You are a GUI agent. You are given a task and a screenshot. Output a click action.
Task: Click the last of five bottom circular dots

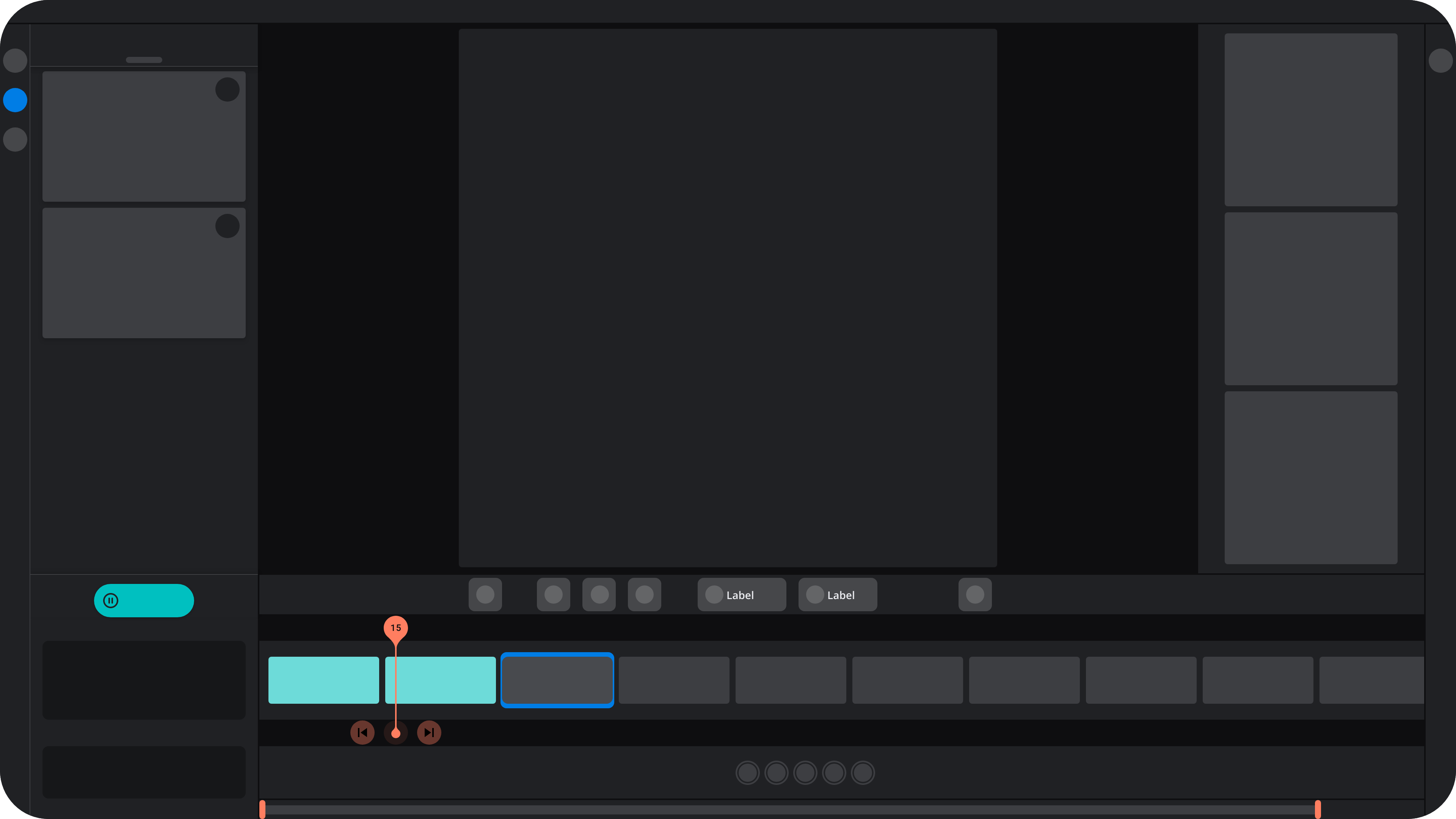point(863,773)
